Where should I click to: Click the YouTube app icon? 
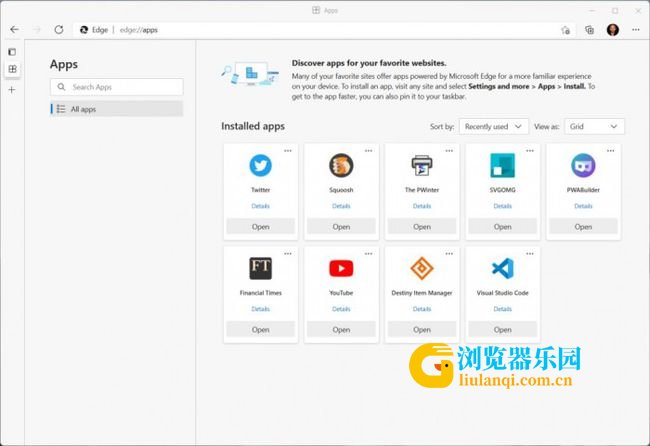(341, 268)
